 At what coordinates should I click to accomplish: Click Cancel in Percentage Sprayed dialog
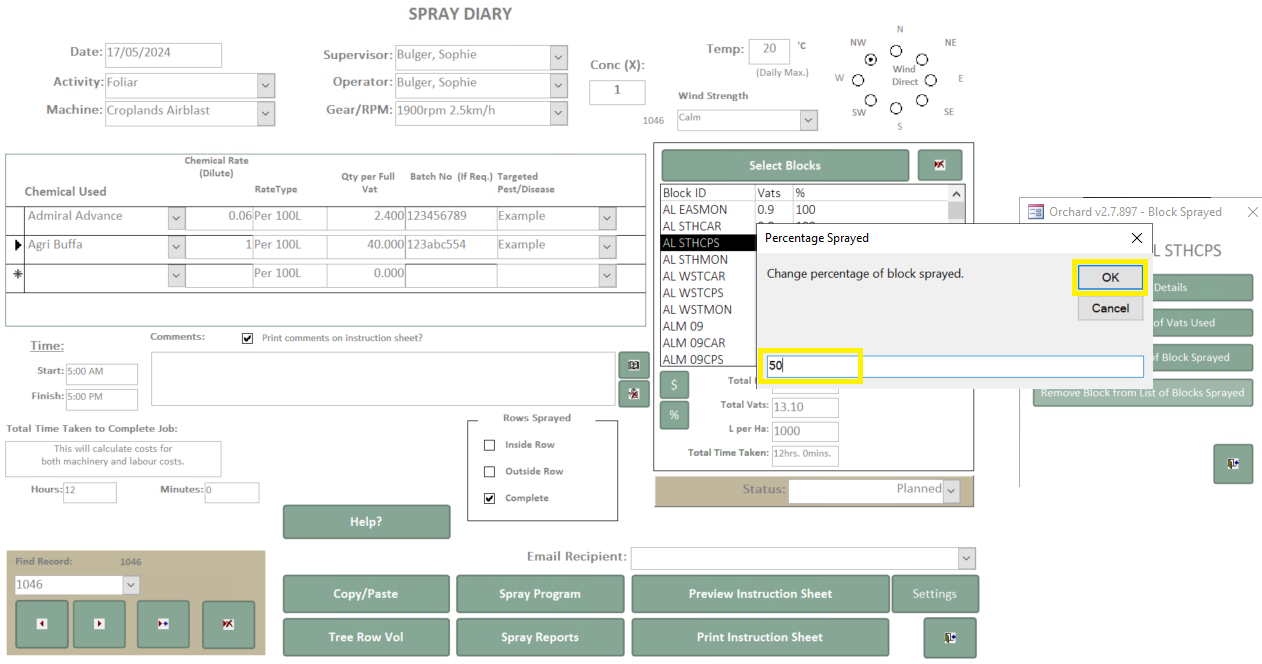[x=1110, y=308]
